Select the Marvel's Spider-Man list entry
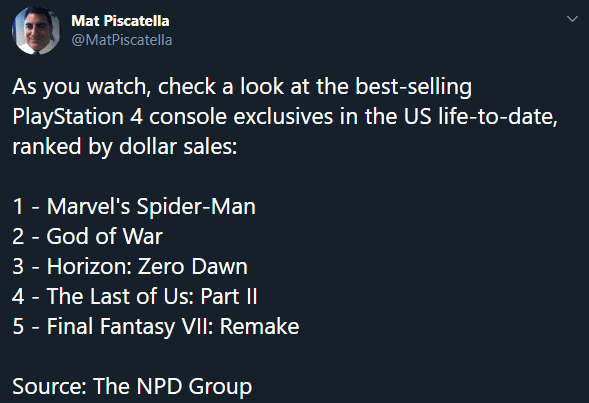This screenshot has height=403, width=589. pyautogui.click(x=134, y=206)
